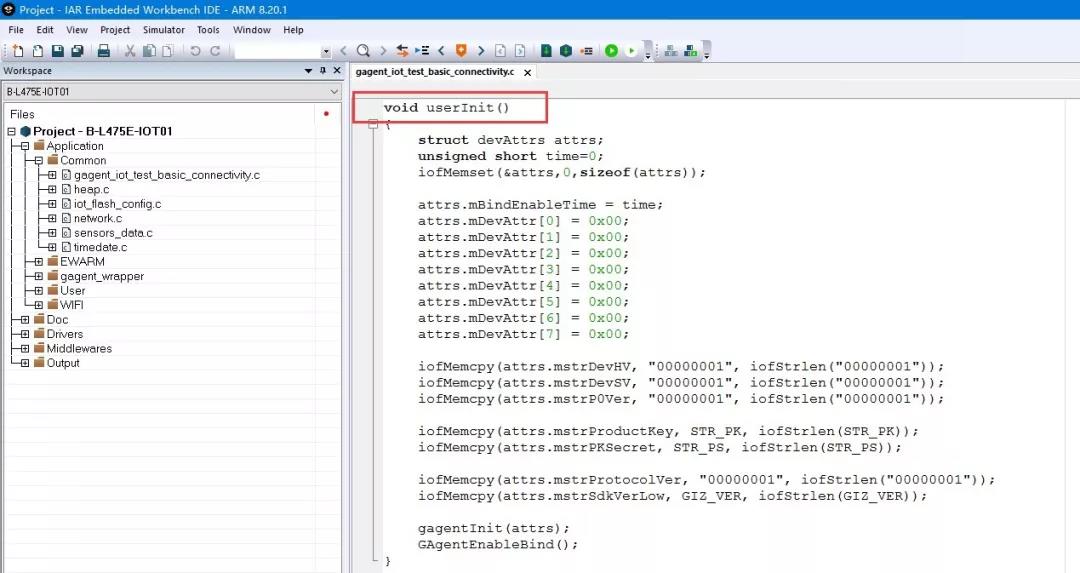Collapse the userInit function fold marker

tap(373, 125)
